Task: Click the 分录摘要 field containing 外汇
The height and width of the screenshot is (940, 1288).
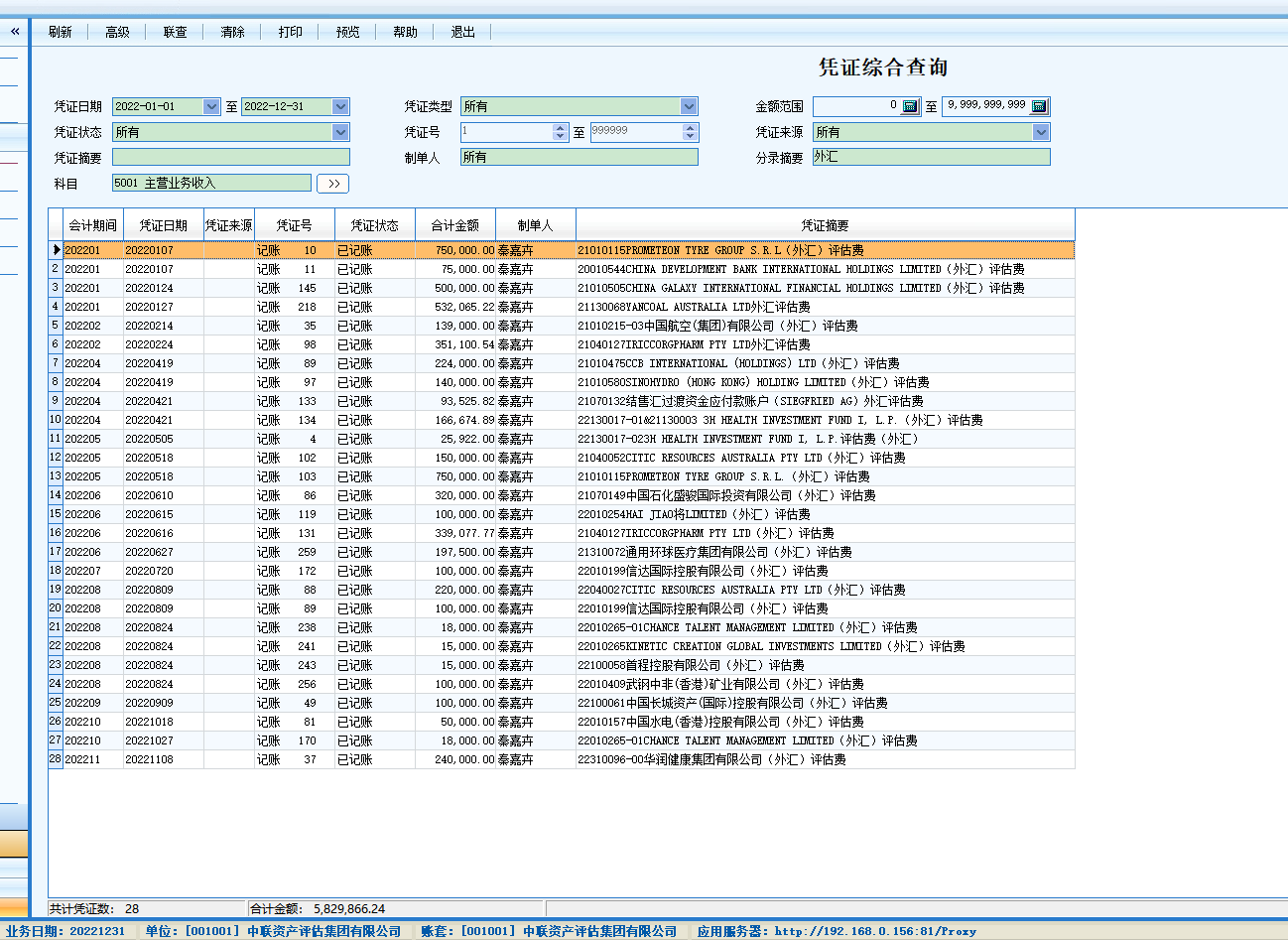Action: 930,157
